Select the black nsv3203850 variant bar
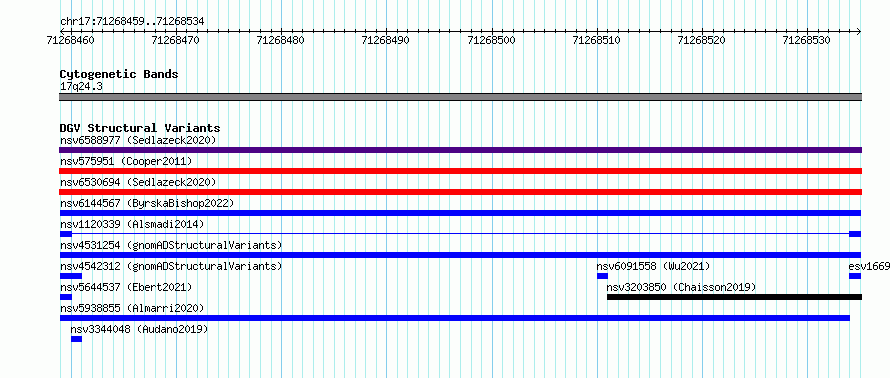The image size is (890, 378). pyautogui.click(x=734, y=297)
